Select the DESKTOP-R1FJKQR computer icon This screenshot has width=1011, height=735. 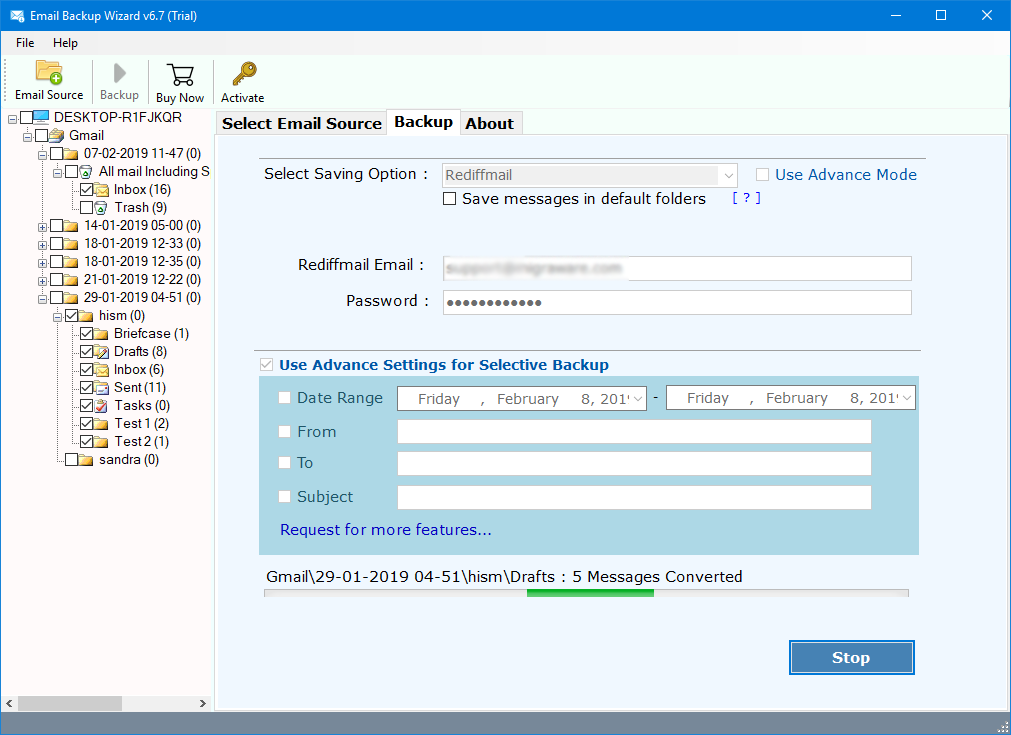[x=41, y=117]
